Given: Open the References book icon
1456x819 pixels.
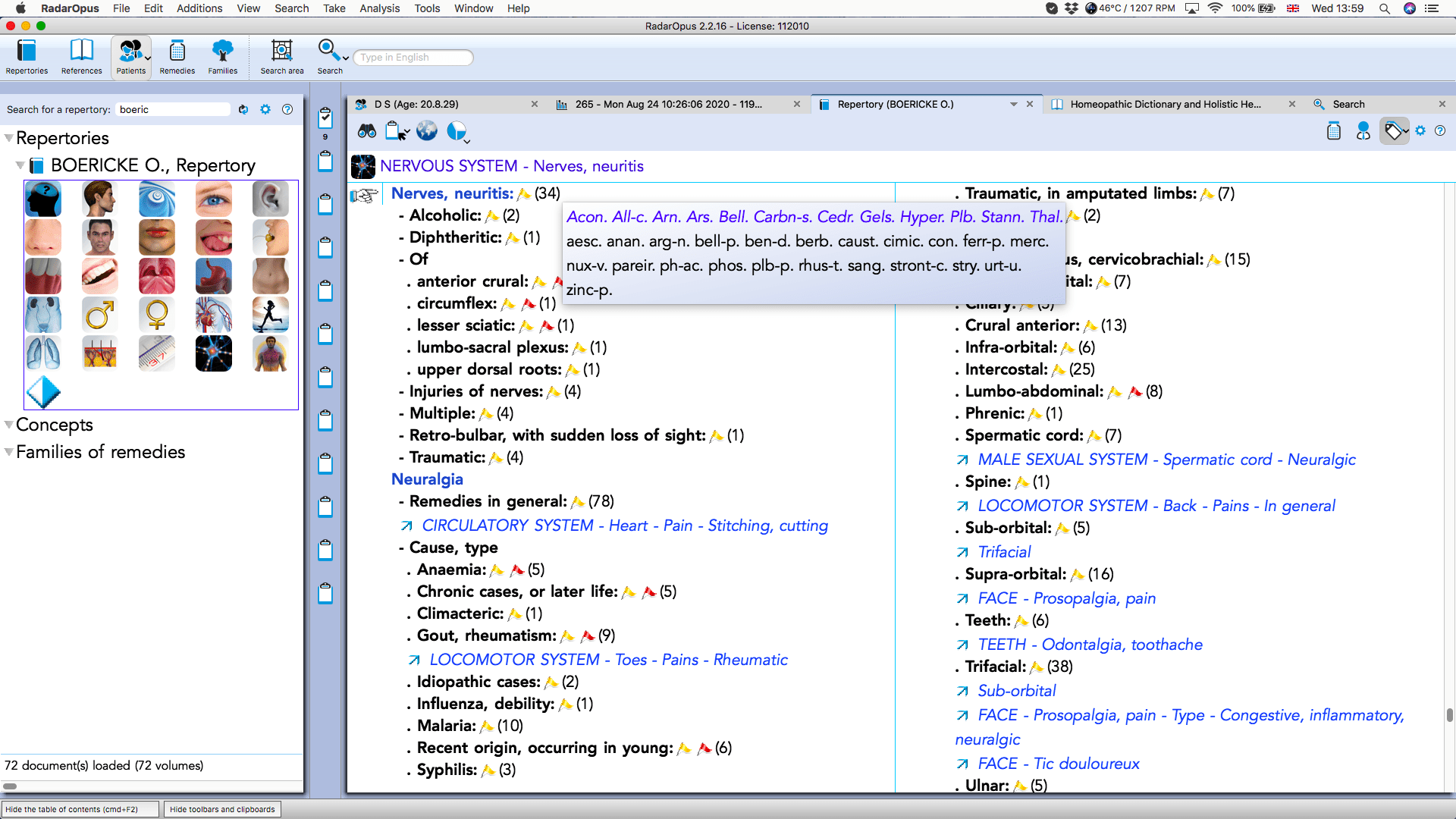Looking at the screenshot, I should pos(81,57).
